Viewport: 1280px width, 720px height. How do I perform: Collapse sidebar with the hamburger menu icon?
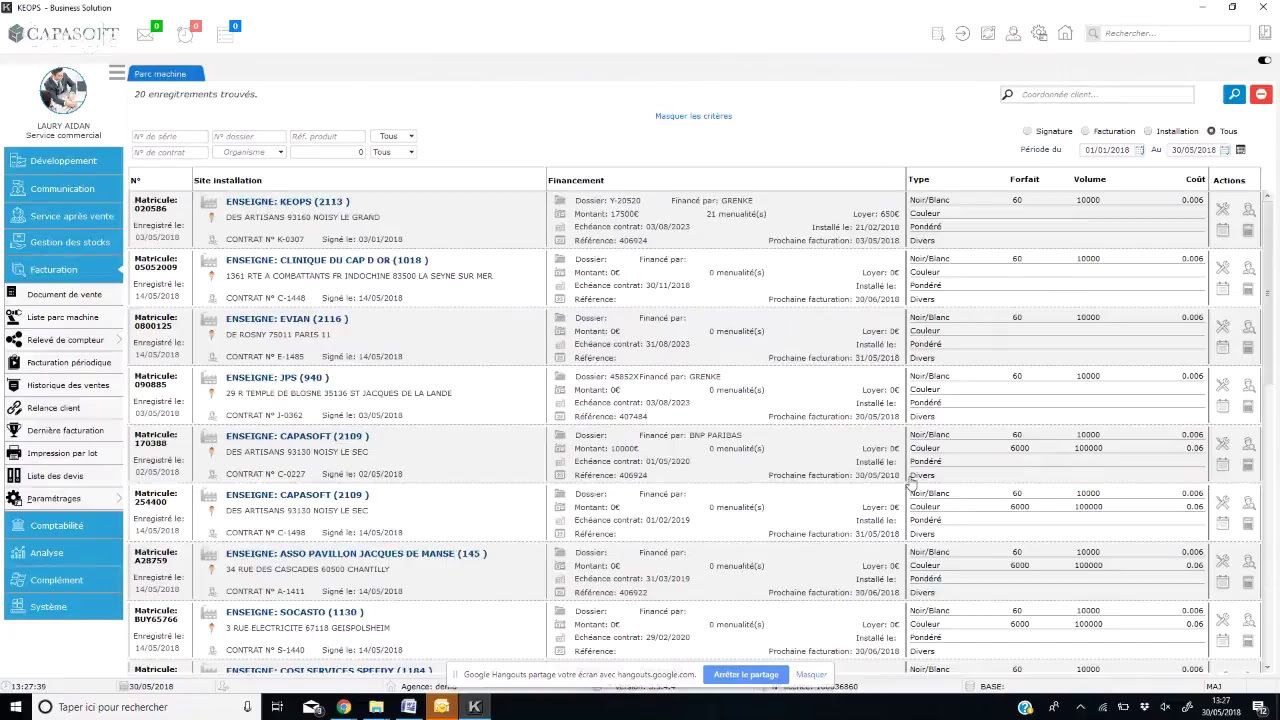(117, 72)
